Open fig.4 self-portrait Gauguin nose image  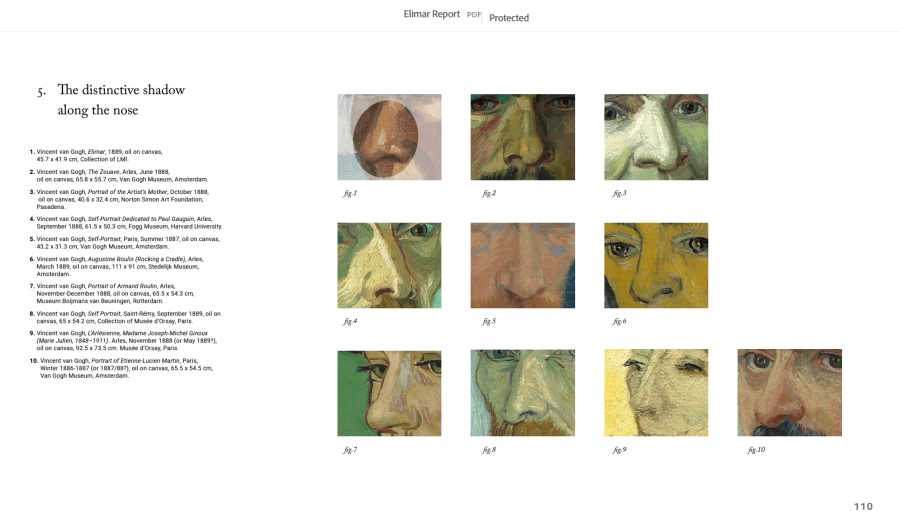(389, 265)
